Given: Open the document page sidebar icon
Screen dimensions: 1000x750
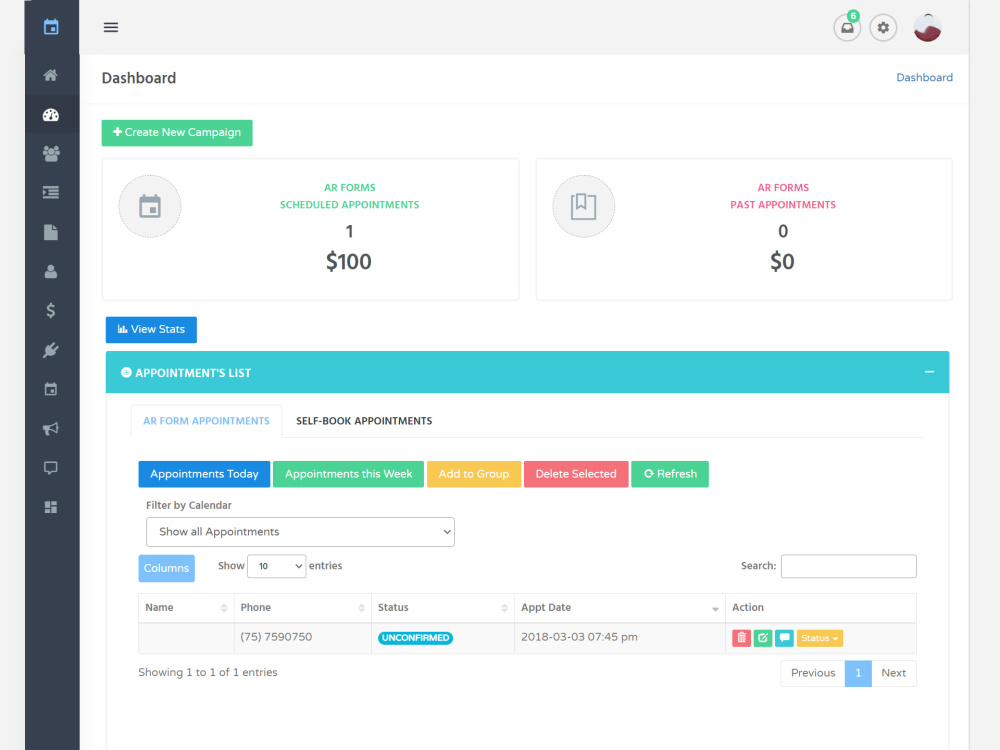Looking at the screenshot, I should click(51, 232).
